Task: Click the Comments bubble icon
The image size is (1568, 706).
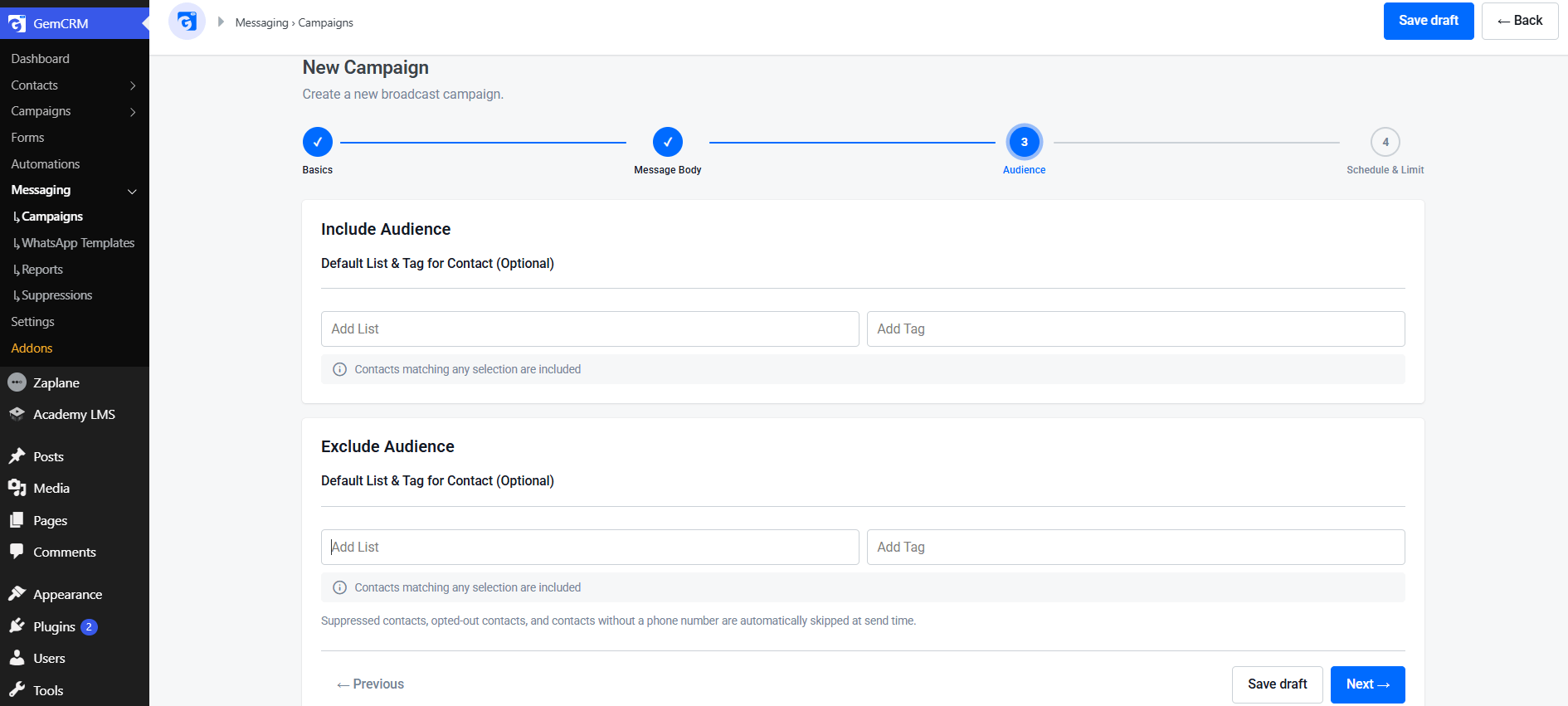Action: tap(17, 552)
